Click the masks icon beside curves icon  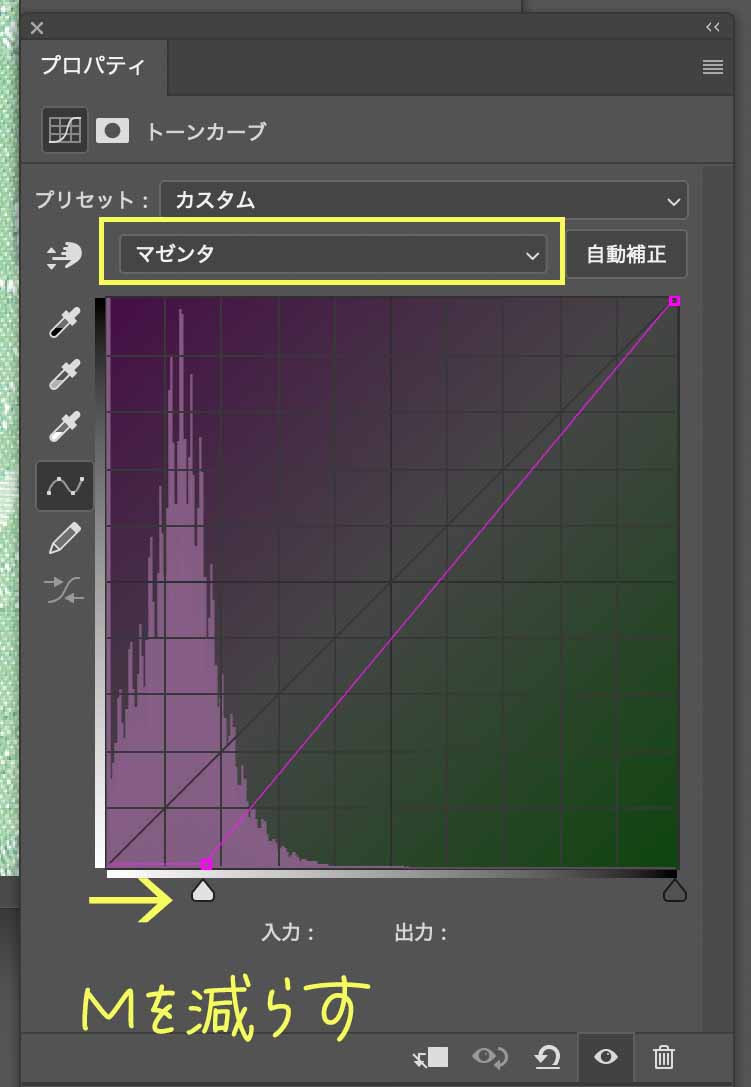(x=112, y=131)
